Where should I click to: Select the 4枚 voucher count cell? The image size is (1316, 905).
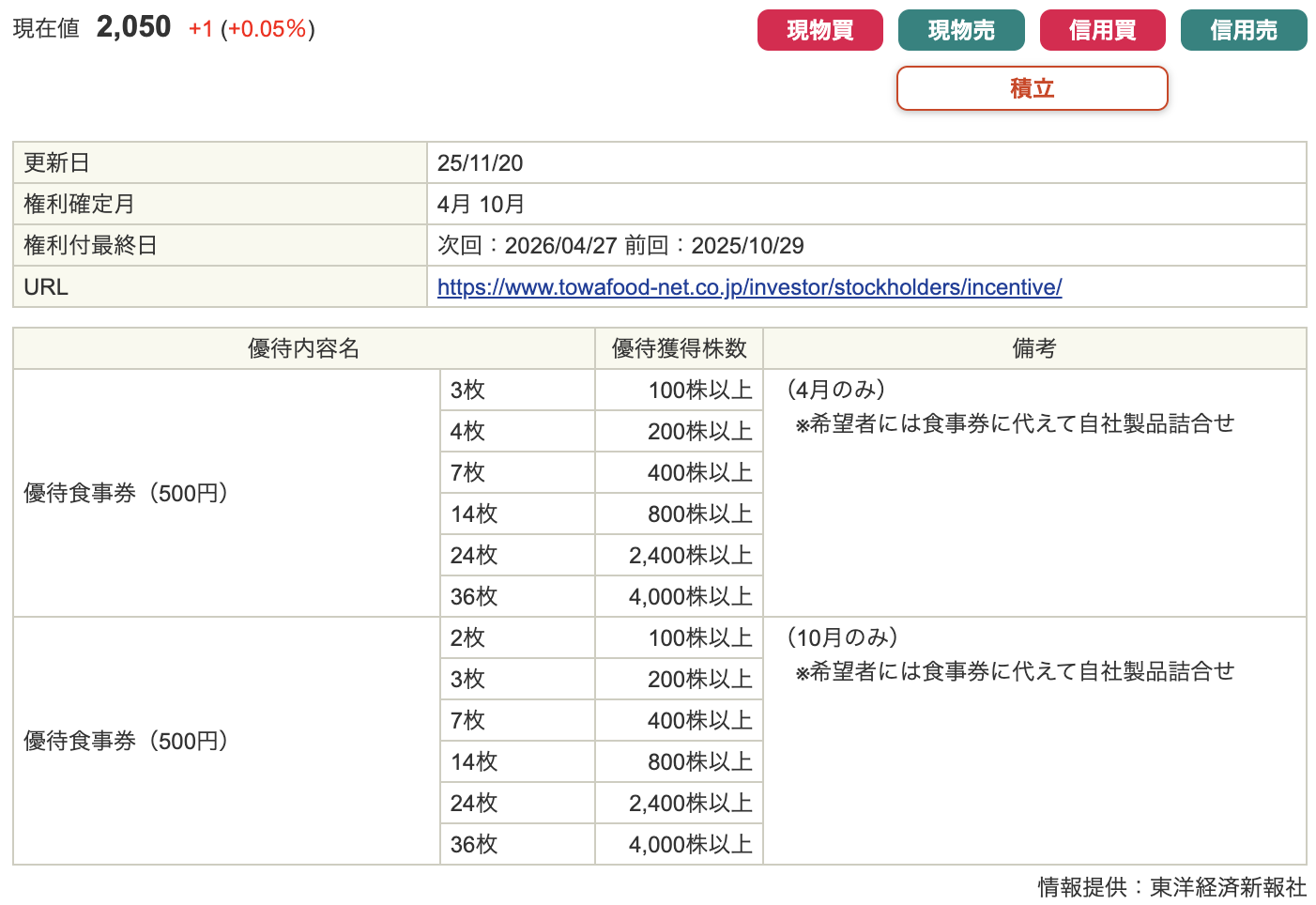[467, 432]
